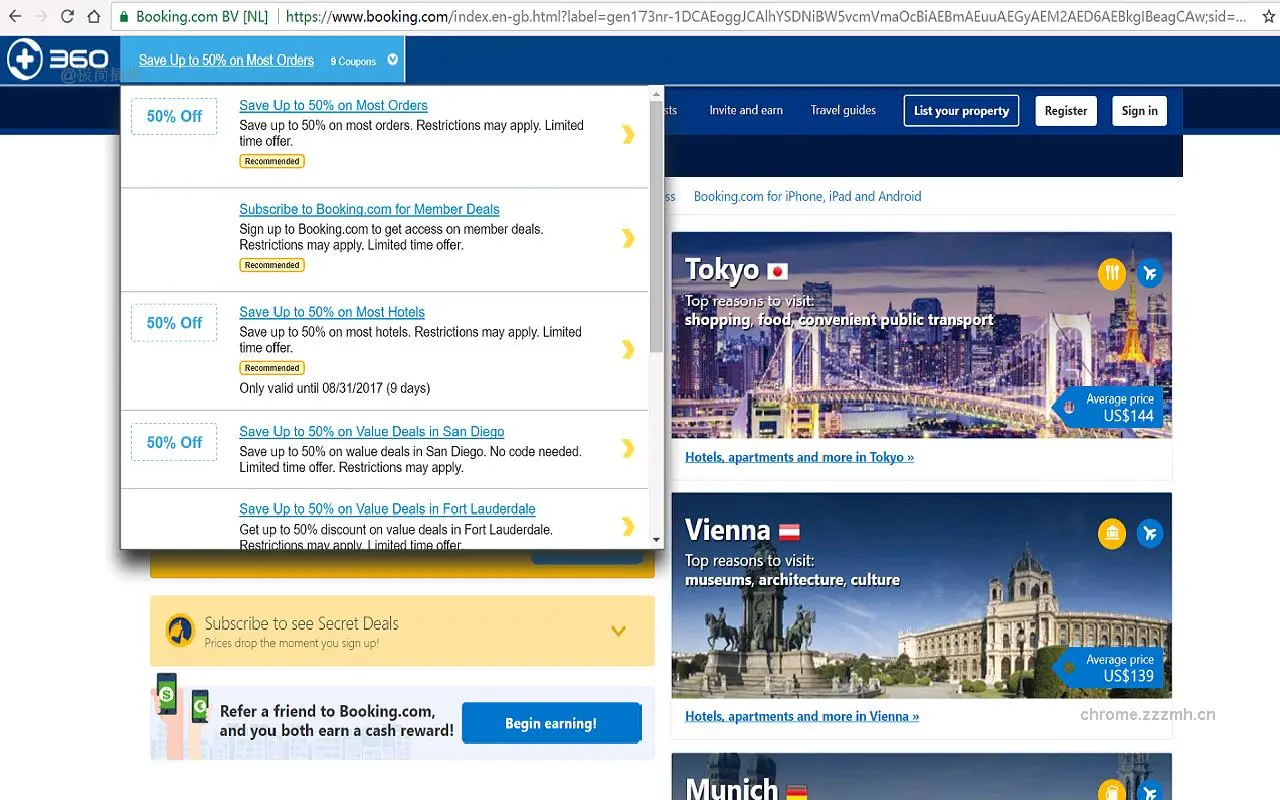This screenshot has height=800, width=1280.
Task: Click Vienna flight airplane icon
Action: [x=1150, y=534]
